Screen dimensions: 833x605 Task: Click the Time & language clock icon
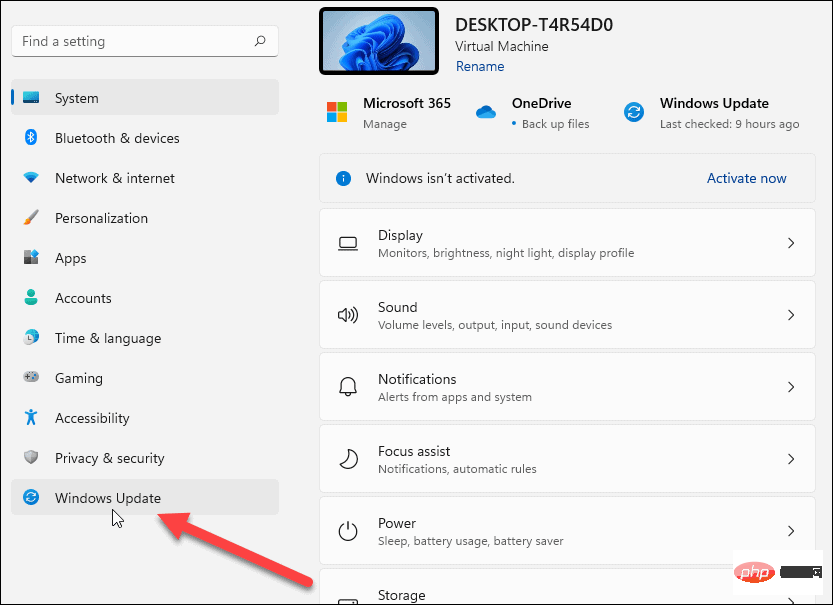click(31, 337)
